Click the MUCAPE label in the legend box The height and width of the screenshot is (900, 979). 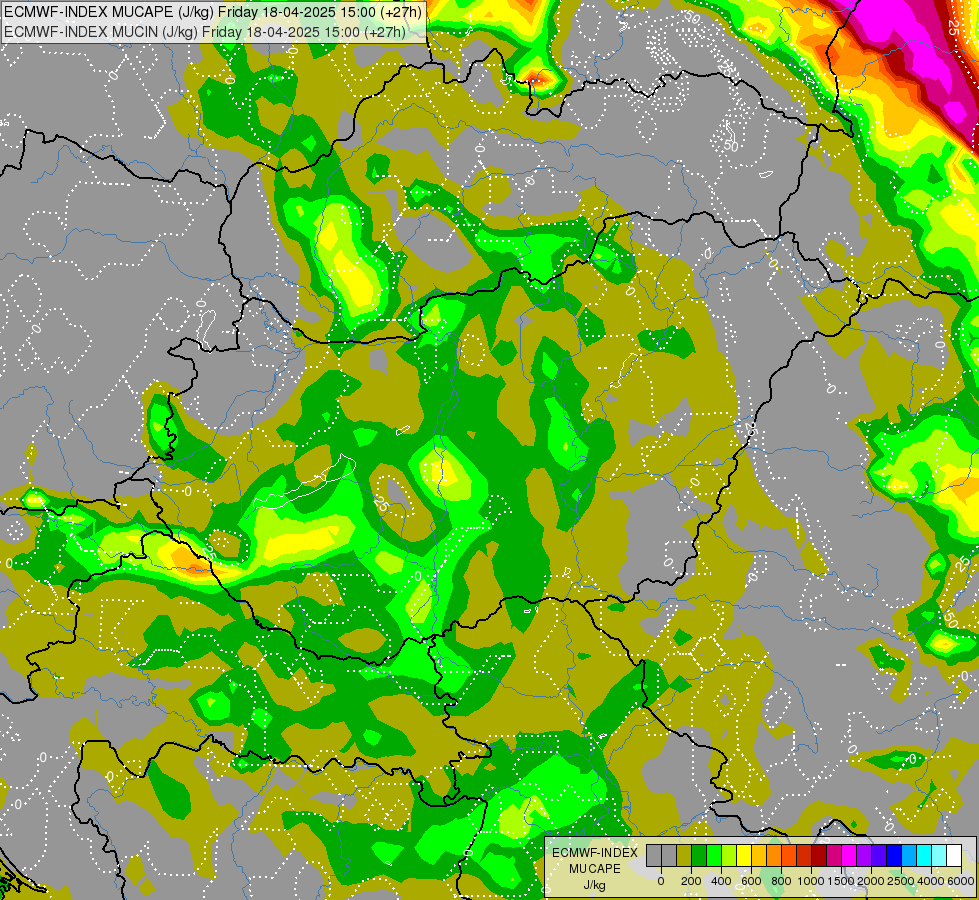pos(595,869)
